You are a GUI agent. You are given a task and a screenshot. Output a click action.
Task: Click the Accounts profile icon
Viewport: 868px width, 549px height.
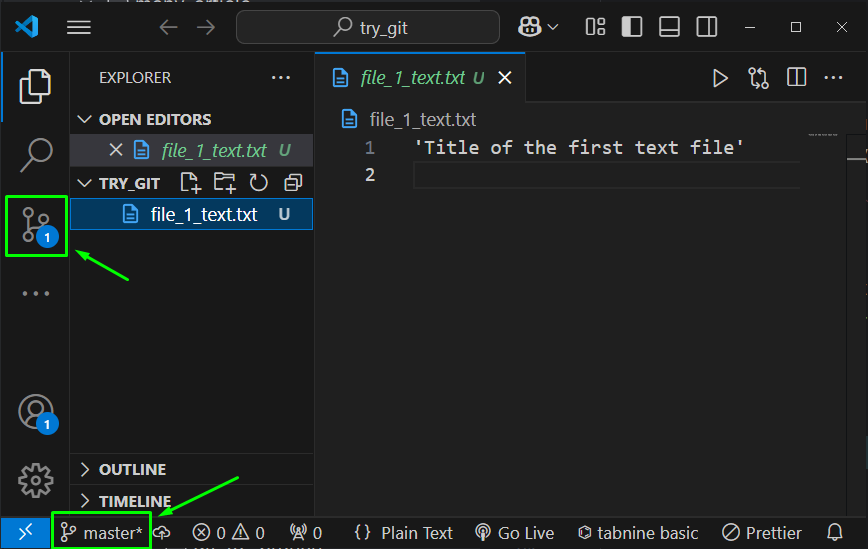(x=36, y=411)
